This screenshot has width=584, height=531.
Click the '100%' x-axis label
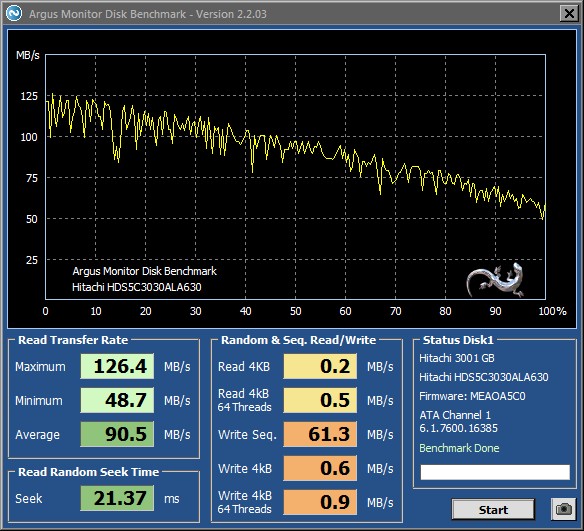(552, 311)
